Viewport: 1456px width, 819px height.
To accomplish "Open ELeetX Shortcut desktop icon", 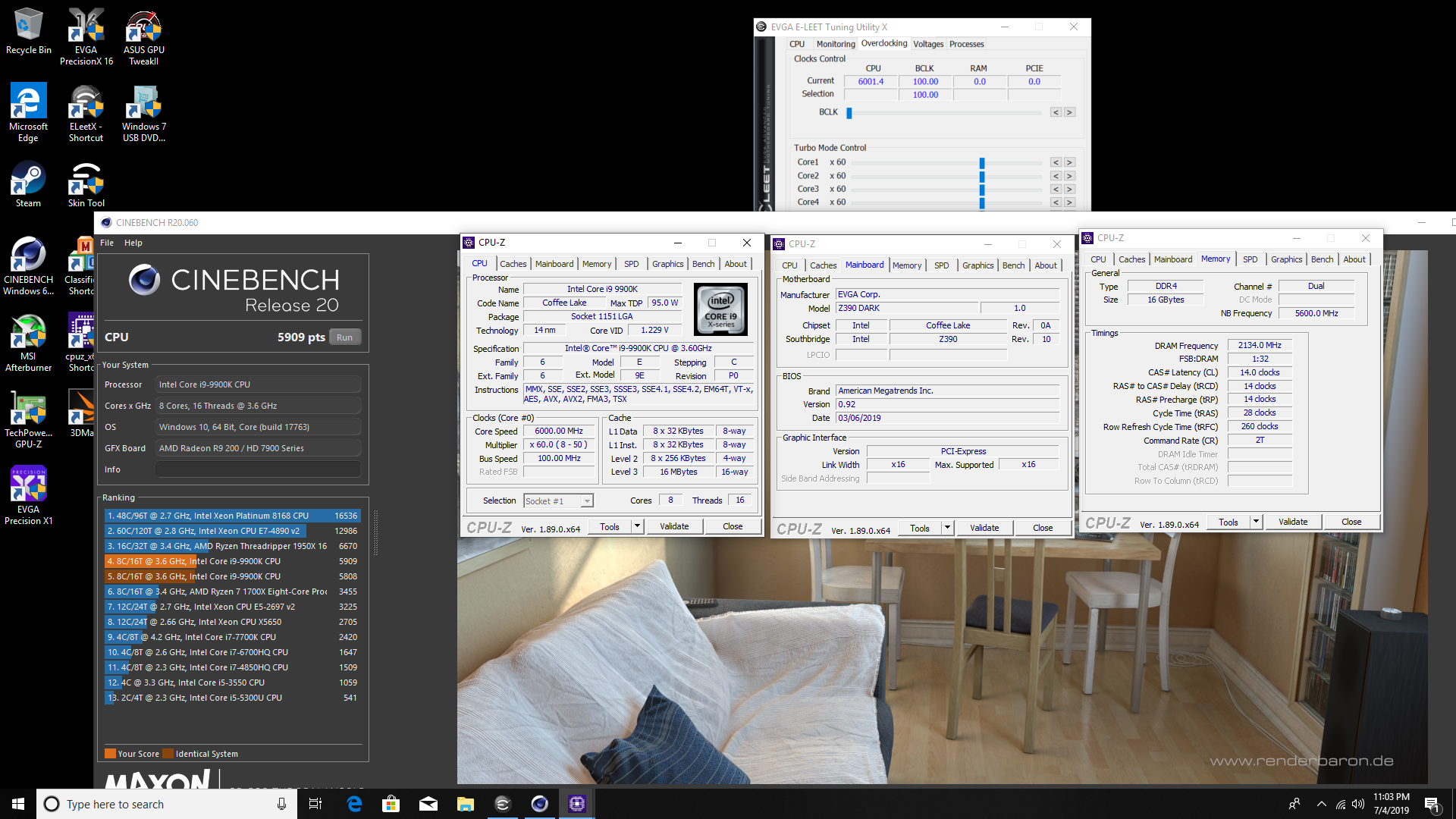I will point(86,112).
